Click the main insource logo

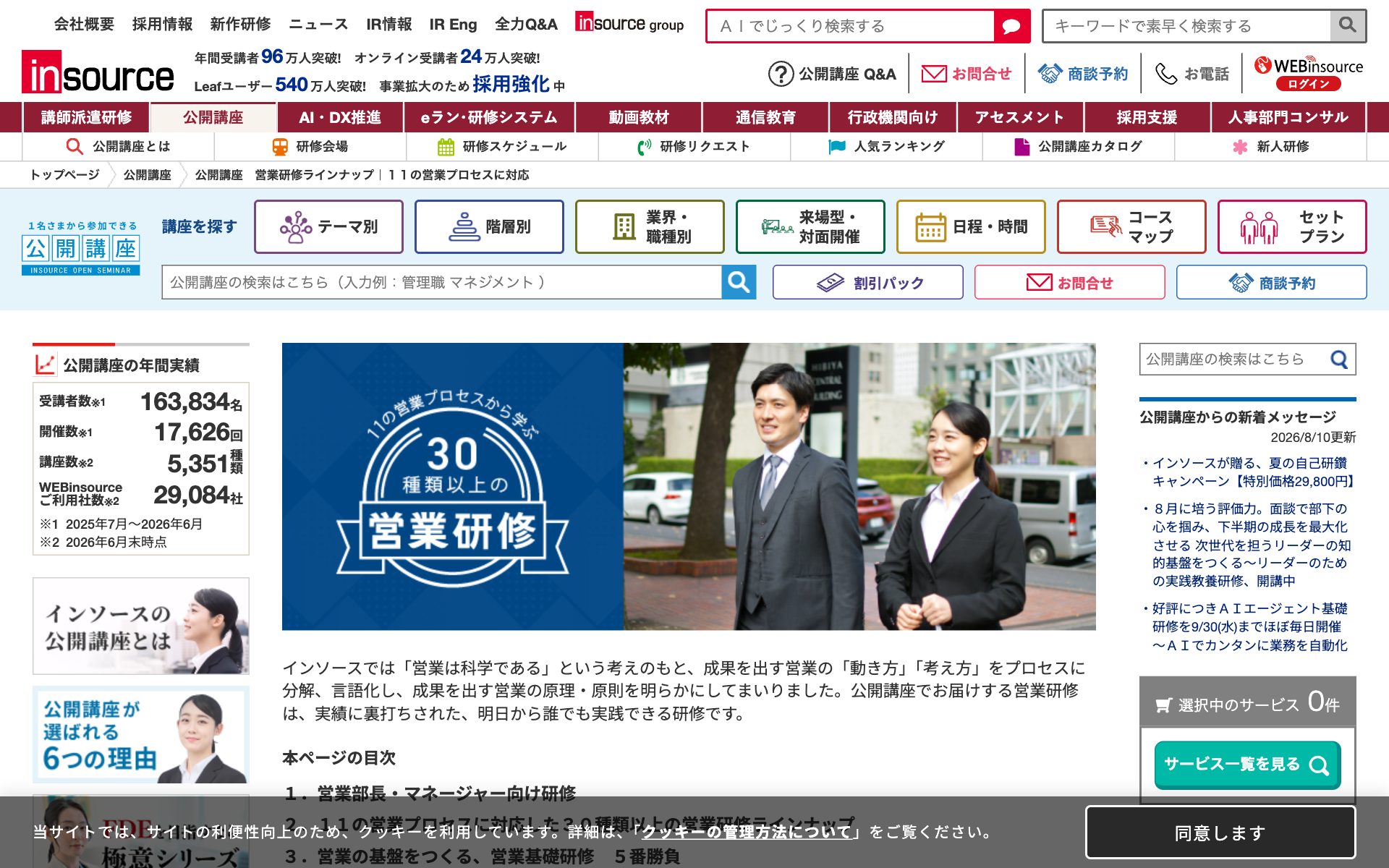click(98, 72)
